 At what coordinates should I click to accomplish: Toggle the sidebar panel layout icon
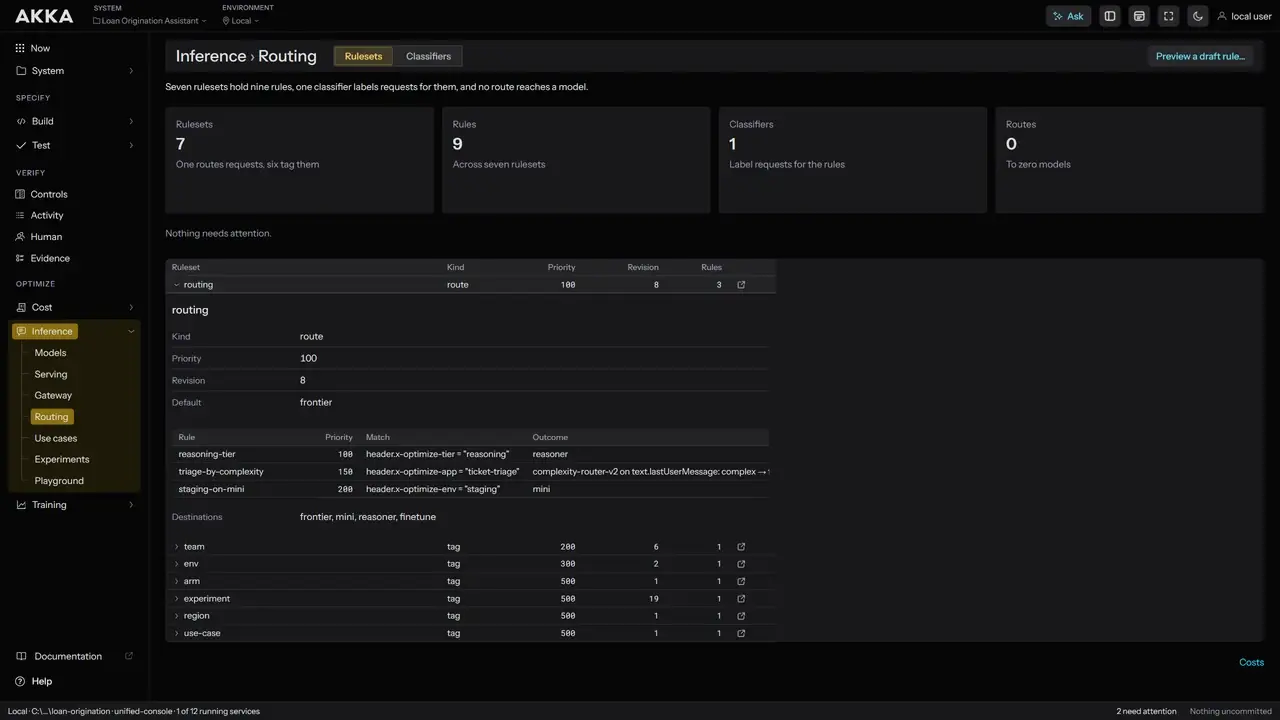click(1110, 16)
